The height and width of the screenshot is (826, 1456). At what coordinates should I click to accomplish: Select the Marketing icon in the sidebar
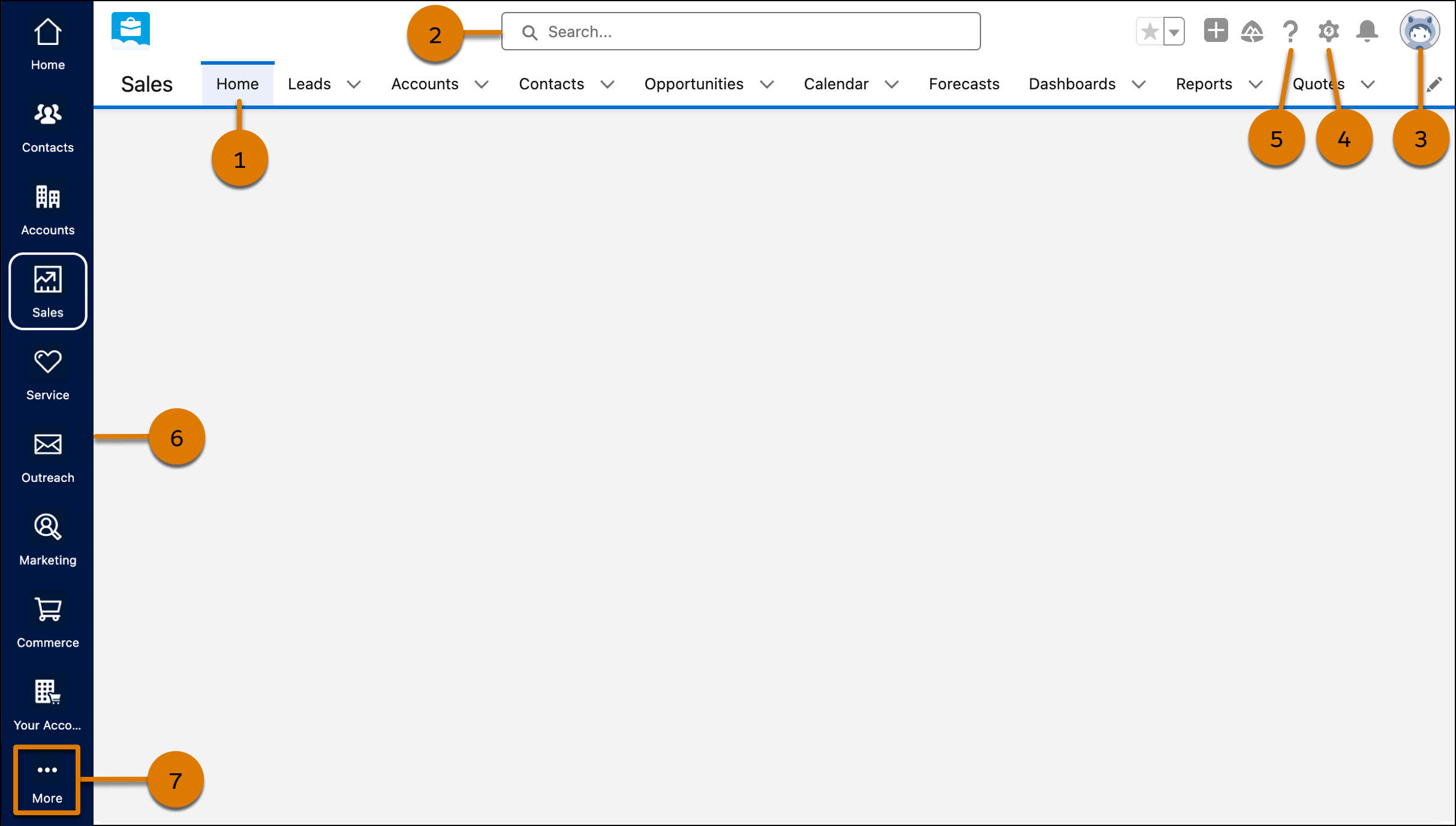(x=47, y=527)
